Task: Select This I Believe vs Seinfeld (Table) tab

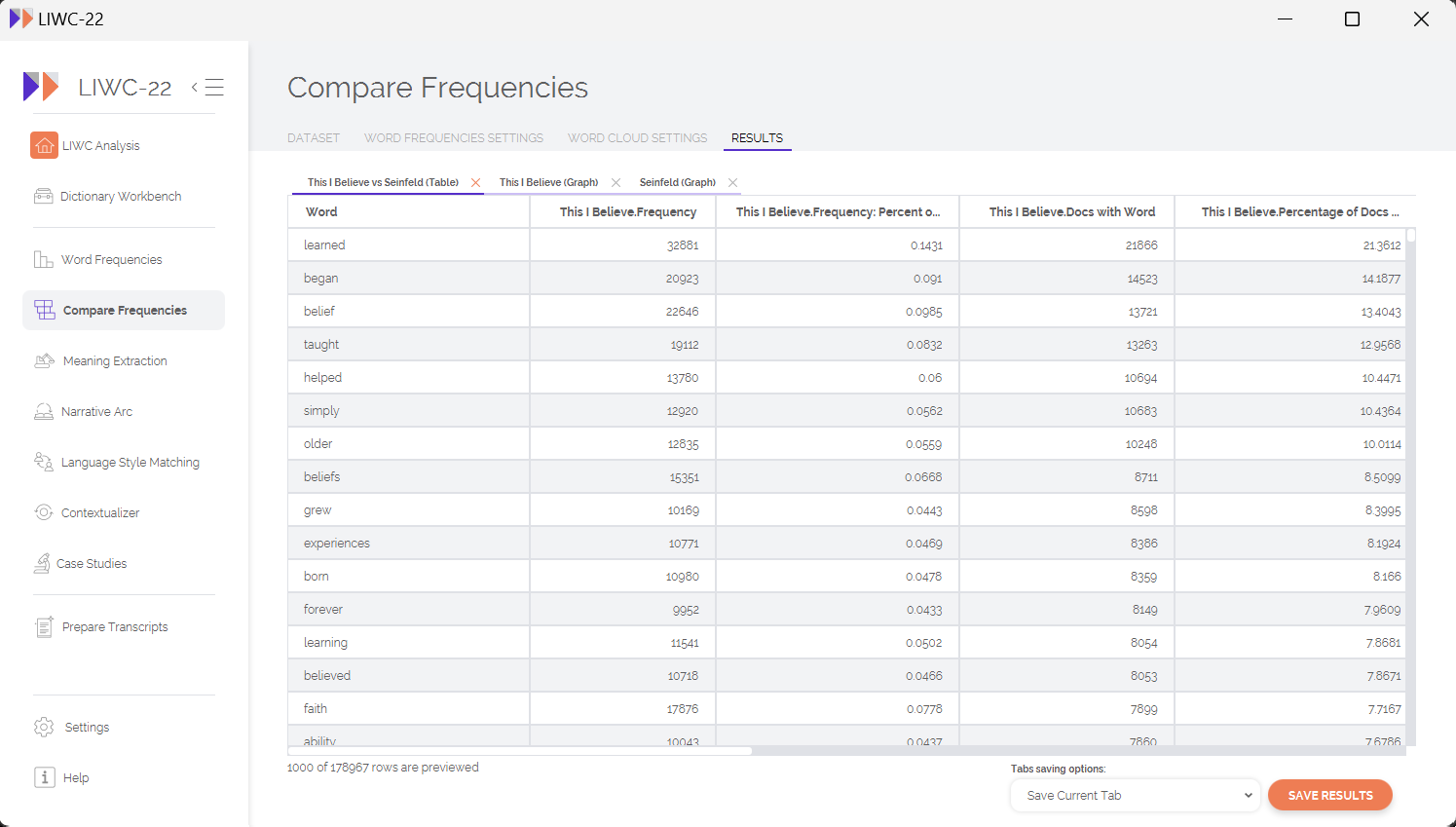Action: (x=383, y=182)
